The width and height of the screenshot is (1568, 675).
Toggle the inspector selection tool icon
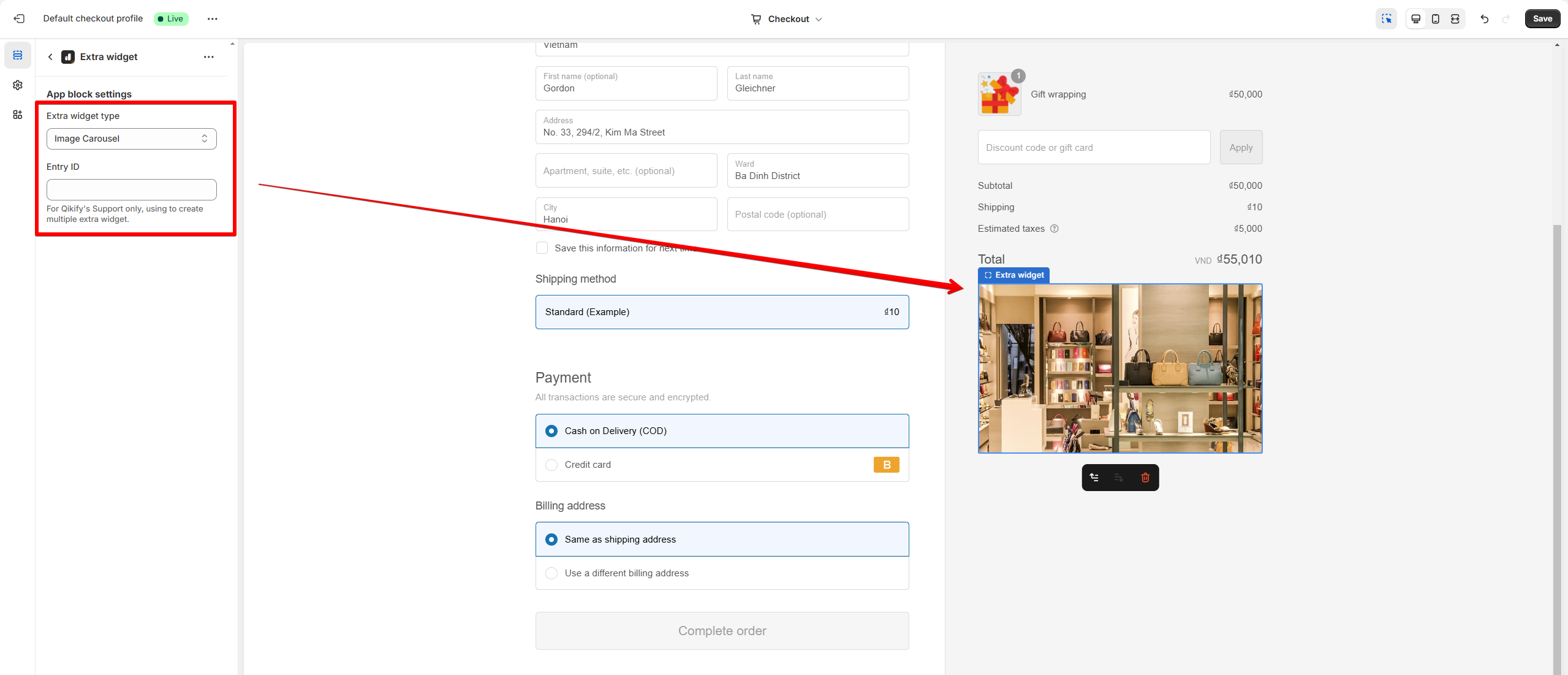(1386, 18)
